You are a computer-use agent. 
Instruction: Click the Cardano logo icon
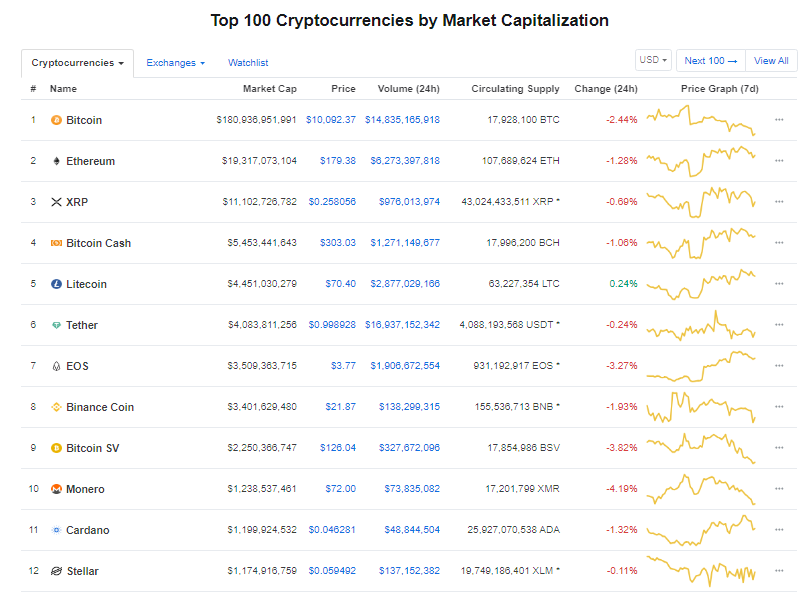[56, 530]
